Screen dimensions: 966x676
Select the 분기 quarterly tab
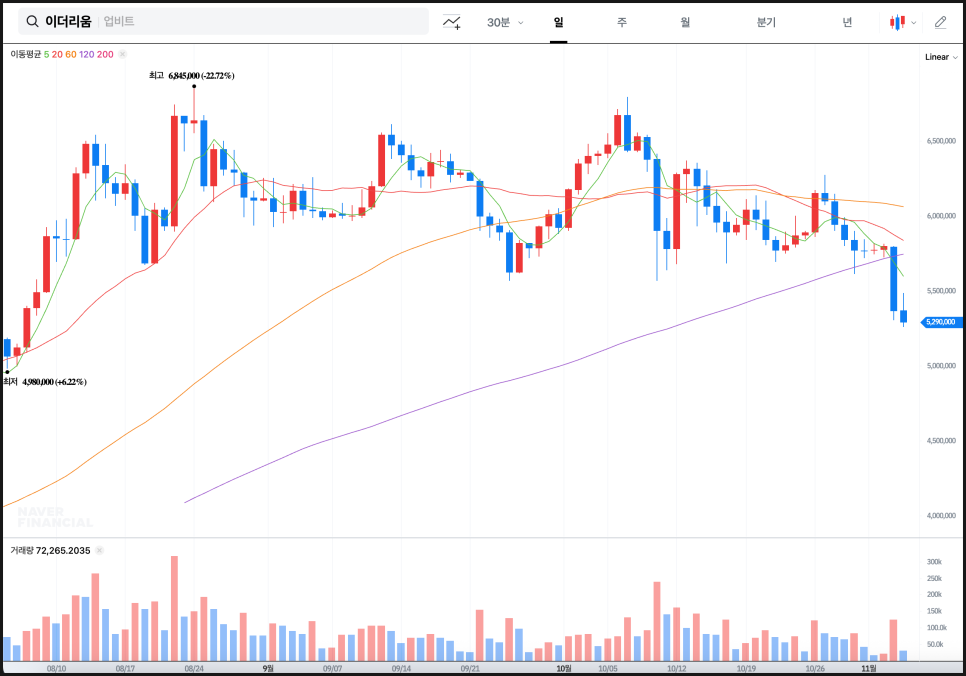pyautogui.click(x=766, y=22)
